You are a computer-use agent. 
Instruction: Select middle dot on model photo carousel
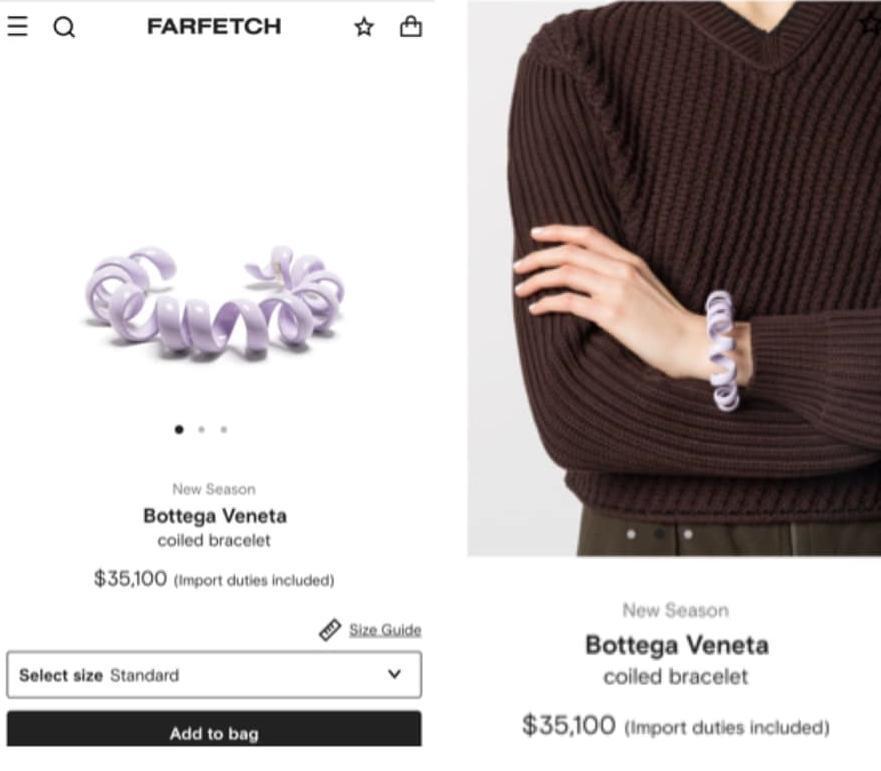(x=660, y=533)
